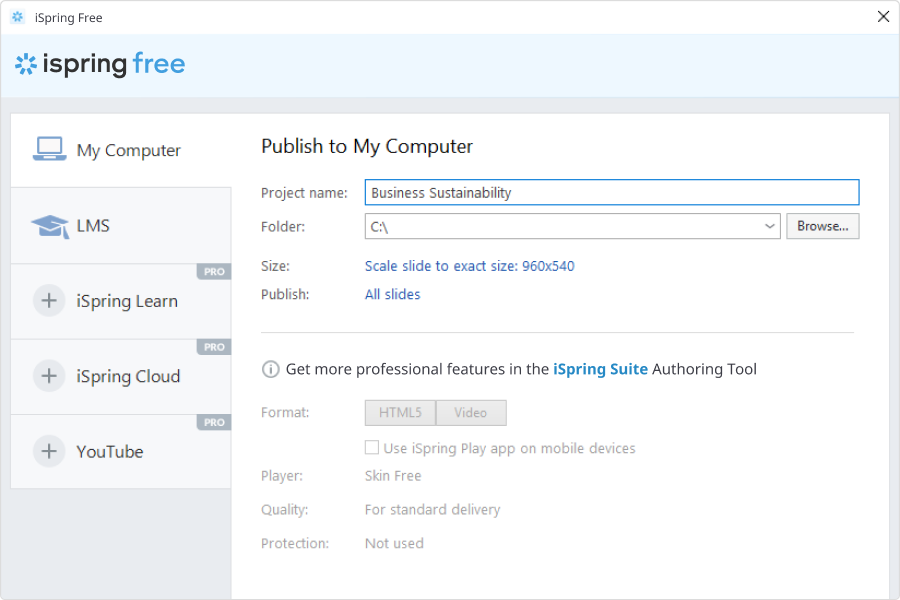Open the Folder path dropdown
The image size is (900, 600).
pyautogui.click(x=770, y=226)
